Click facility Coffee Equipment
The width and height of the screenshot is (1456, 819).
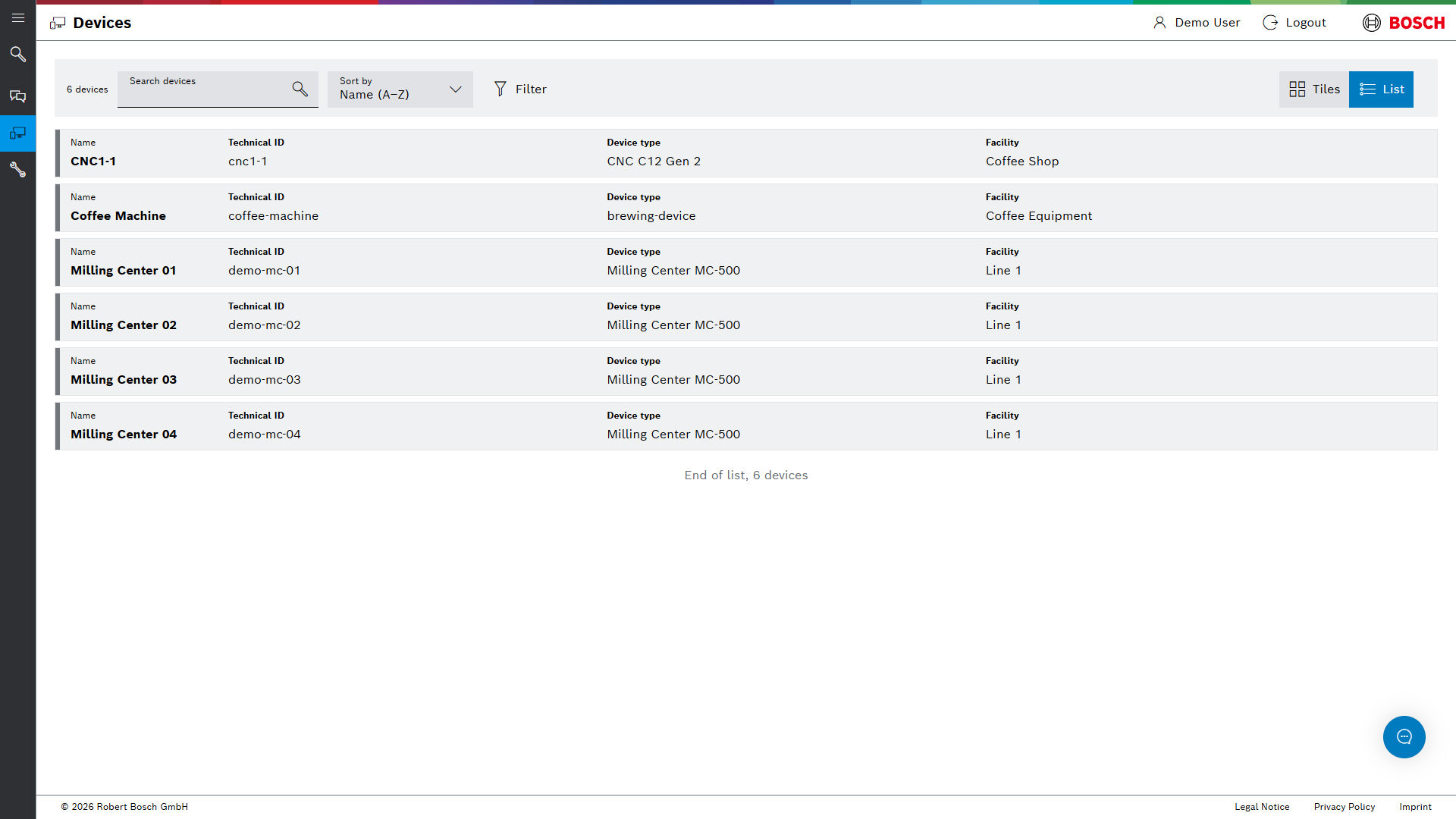[1039, 216]
